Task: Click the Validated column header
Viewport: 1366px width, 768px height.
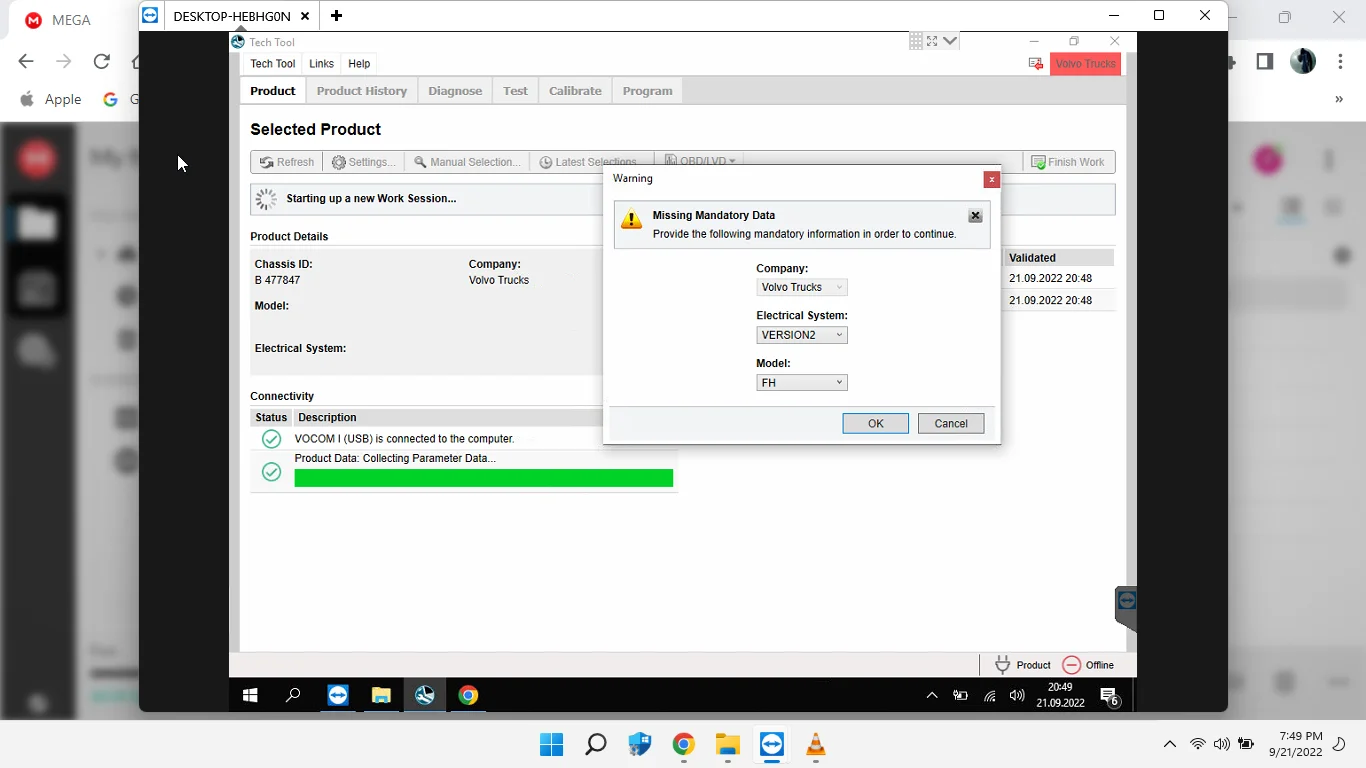Action: (x=1059, y=258)
